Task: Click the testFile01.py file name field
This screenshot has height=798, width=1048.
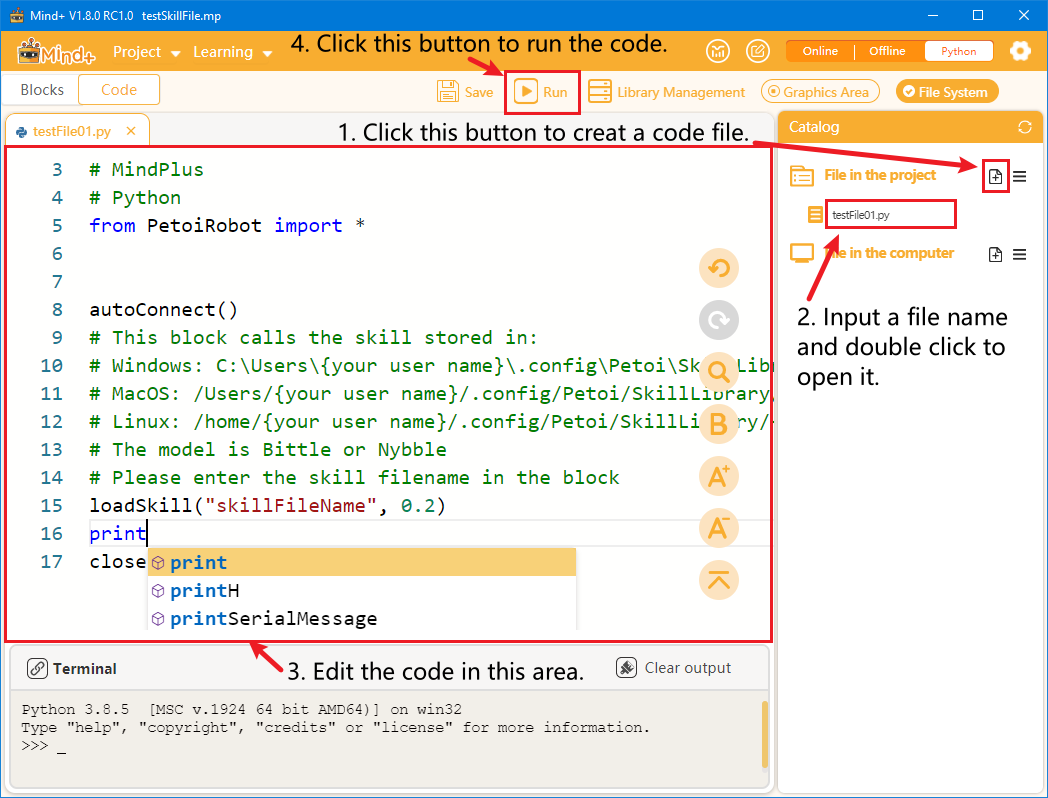Action: (x=890, y=215)
